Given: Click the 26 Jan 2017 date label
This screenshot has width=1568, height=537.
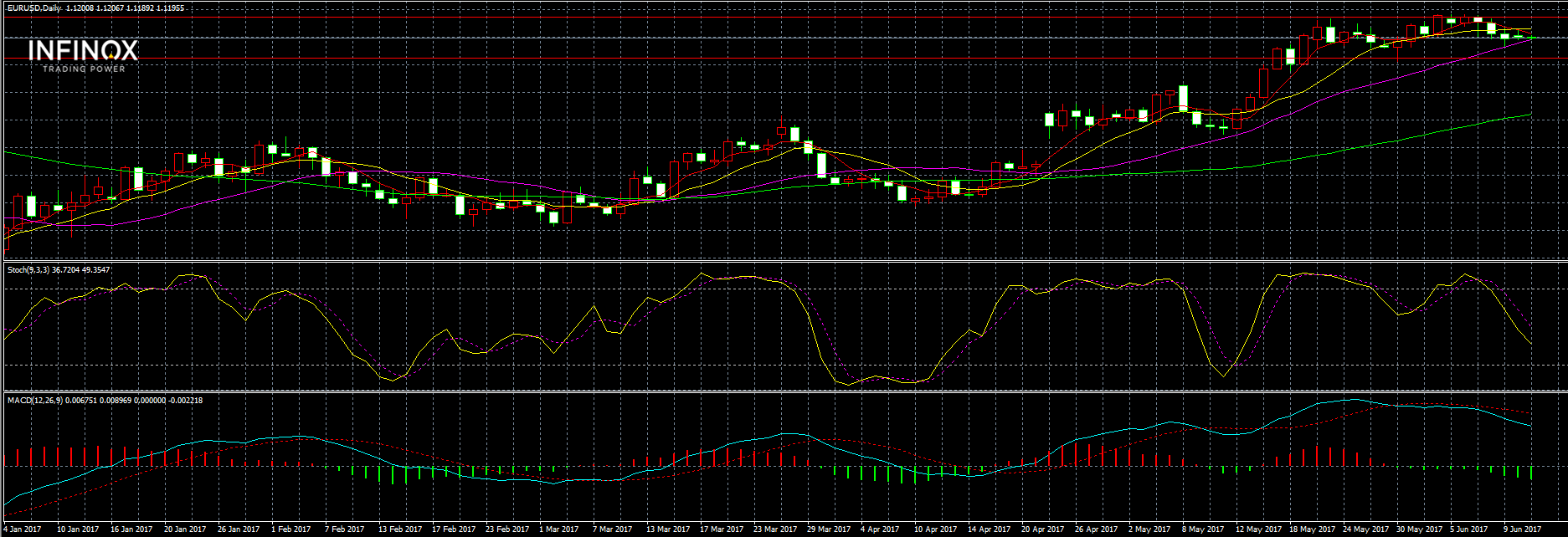Looking at the screenshot, I should pos(239,529).
